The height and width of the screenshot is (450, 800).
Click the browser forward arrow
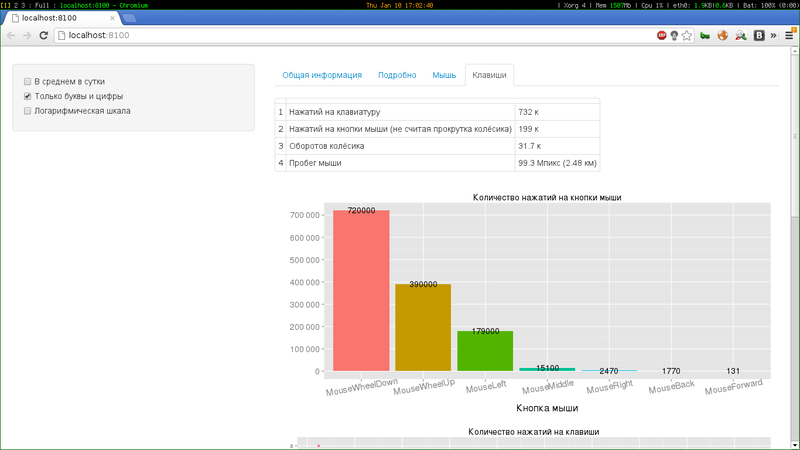(27, 35)
